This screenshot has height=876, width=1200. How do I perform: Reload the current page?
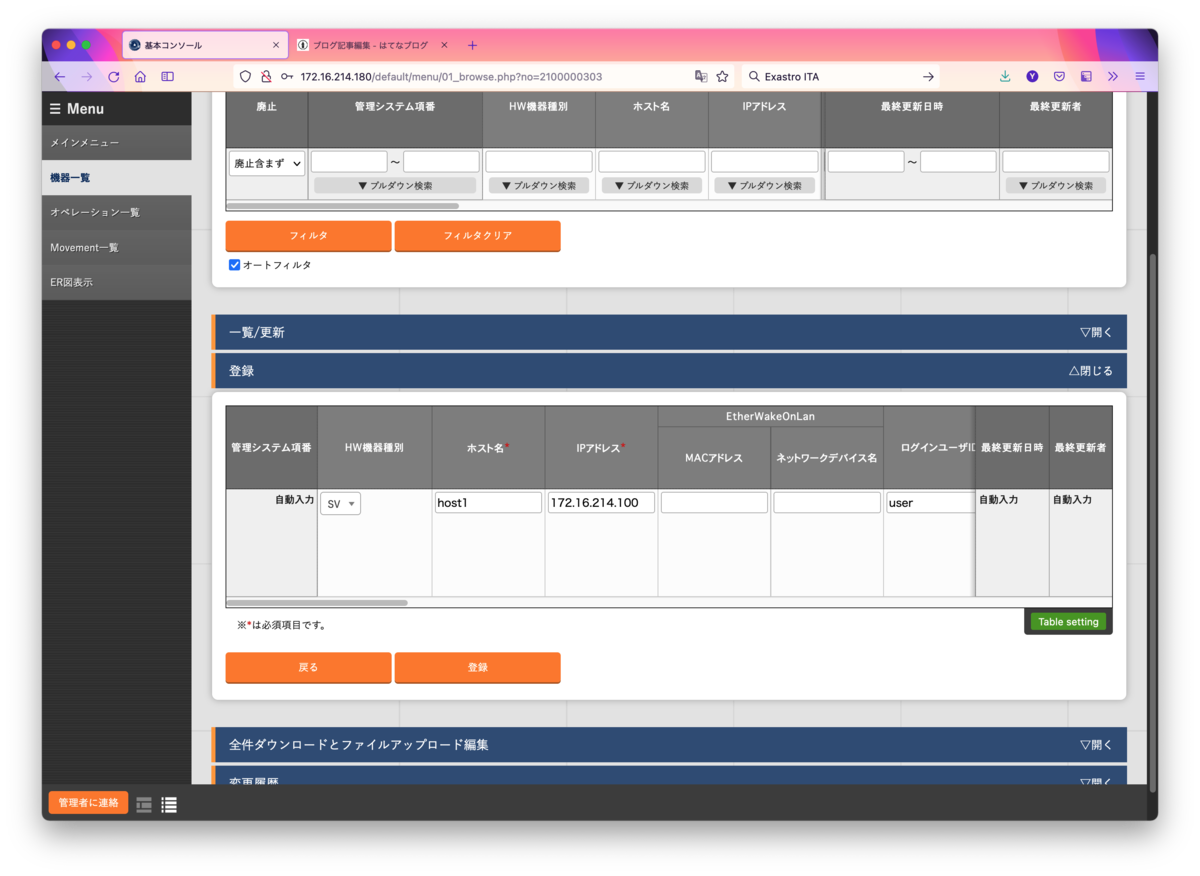pyautogui.click(x=114, y=76)
